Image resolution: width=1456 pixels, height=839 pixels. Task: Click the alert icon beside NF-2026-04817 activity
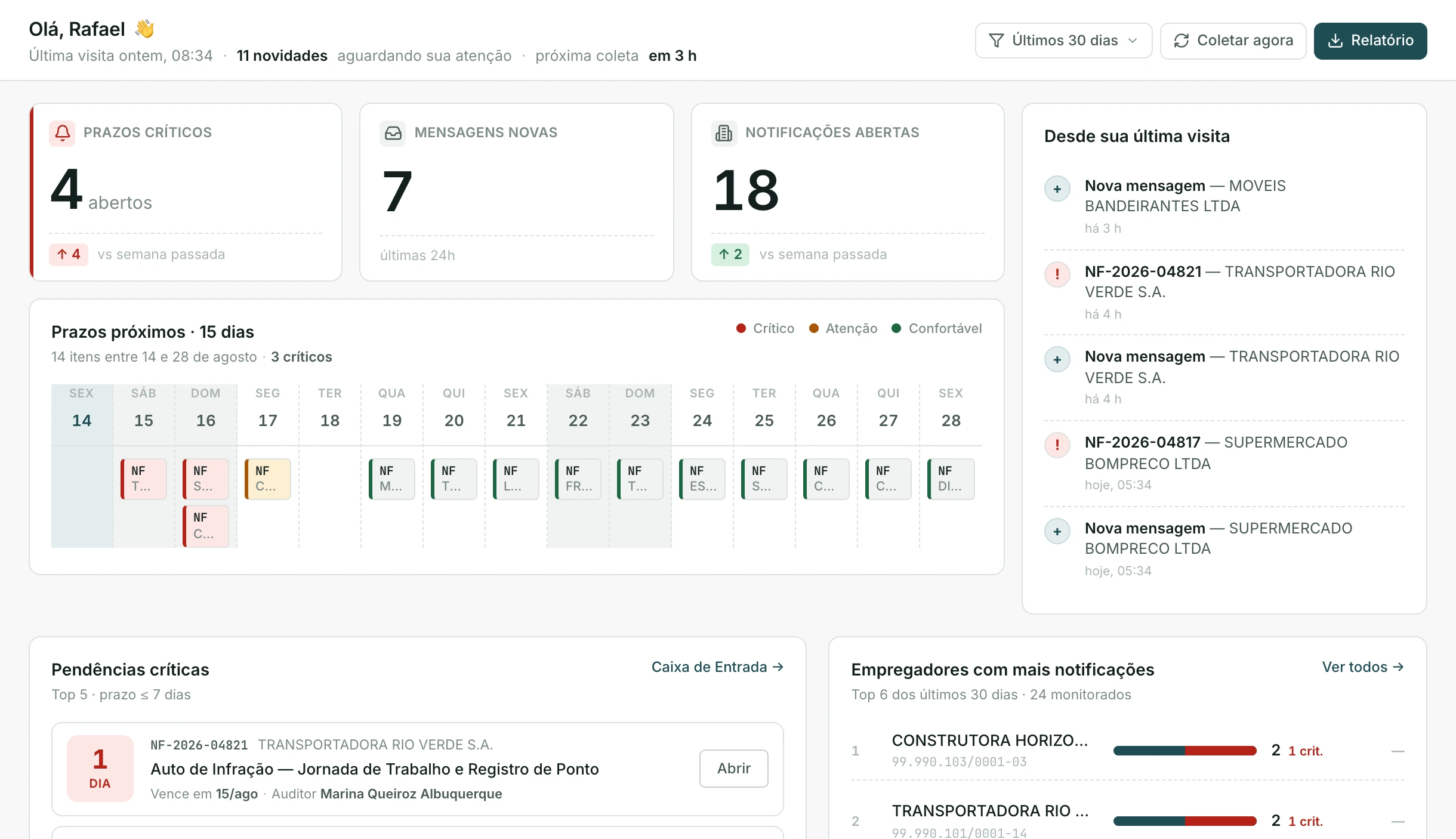click(1057, 445)
